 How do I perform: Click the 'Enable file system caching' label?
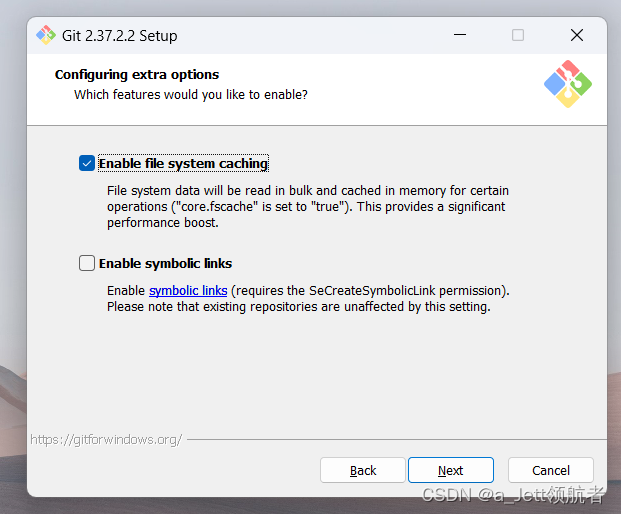click(183, 164)
